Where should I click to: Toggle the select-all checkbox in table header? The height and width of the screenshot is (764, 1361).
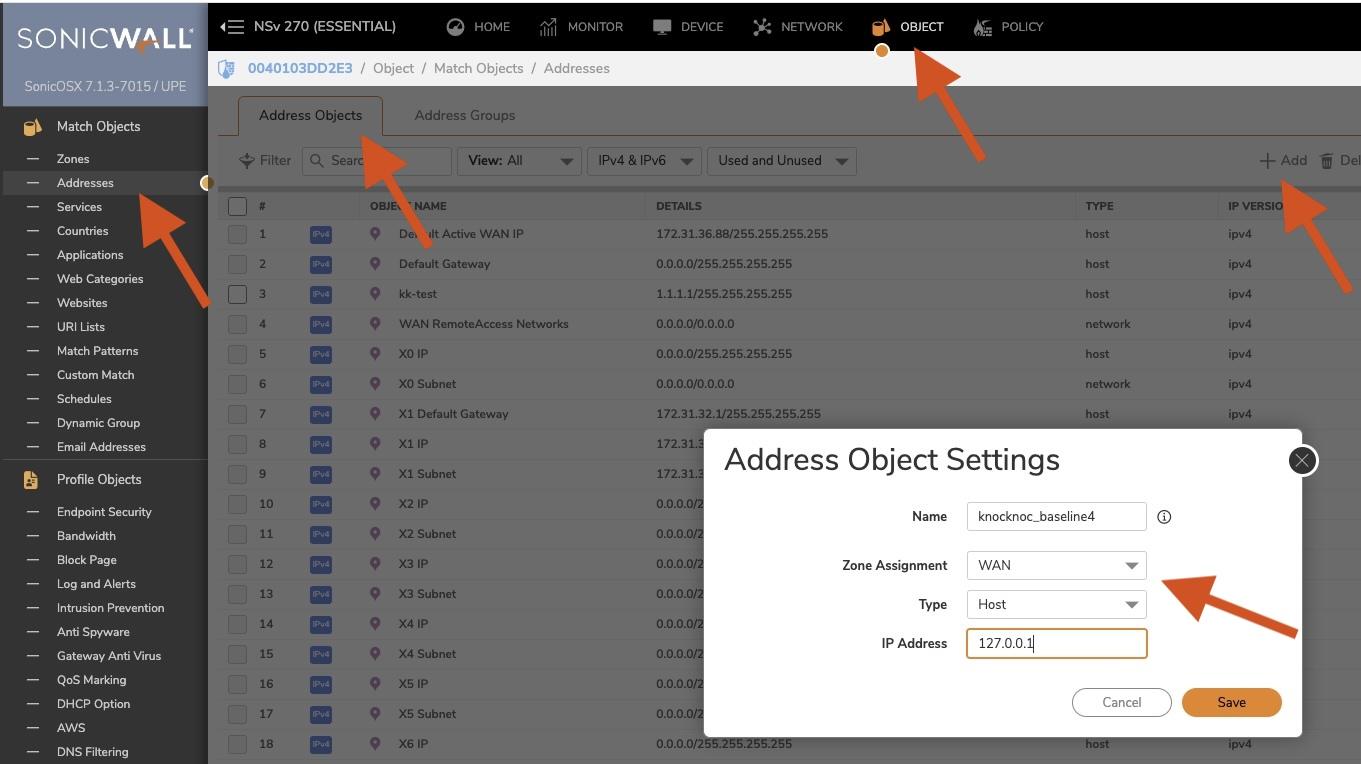pyautogui.click(x=237, y=206)
